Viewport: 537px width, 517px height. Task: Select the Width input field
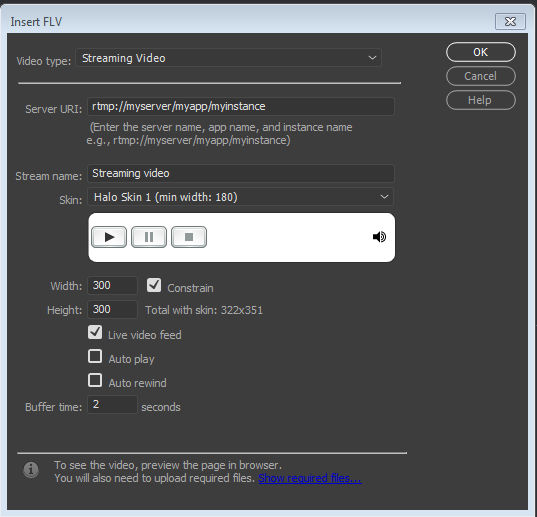pyautogui.click(x=112, y=285)
